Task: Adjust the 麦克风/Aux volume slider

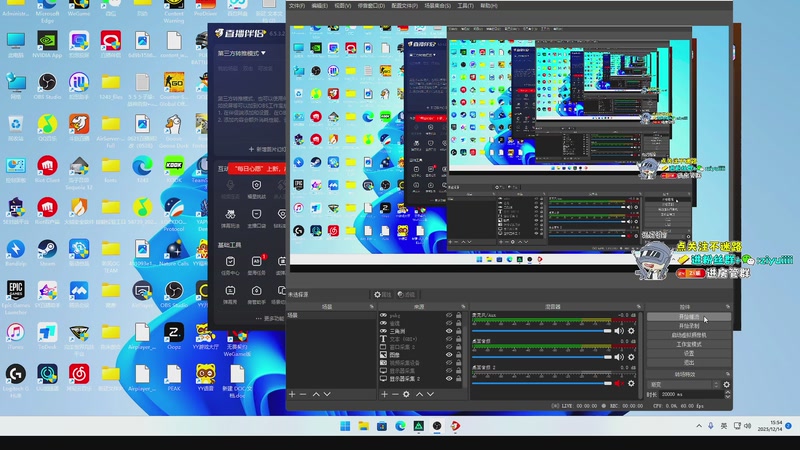Action: [541, 331]
